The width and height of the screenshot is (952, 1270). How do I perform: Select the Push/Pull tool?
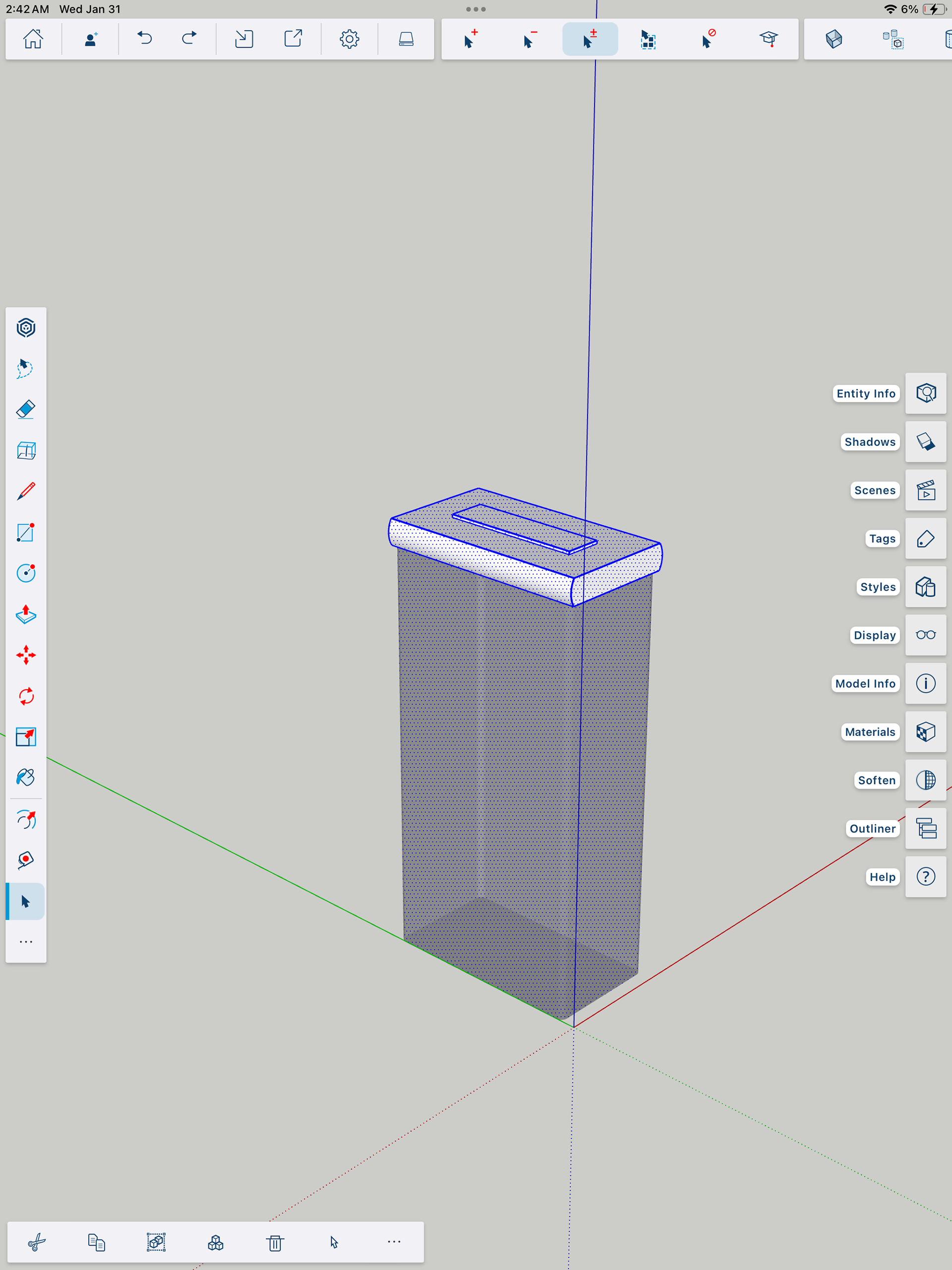(26, 614)
